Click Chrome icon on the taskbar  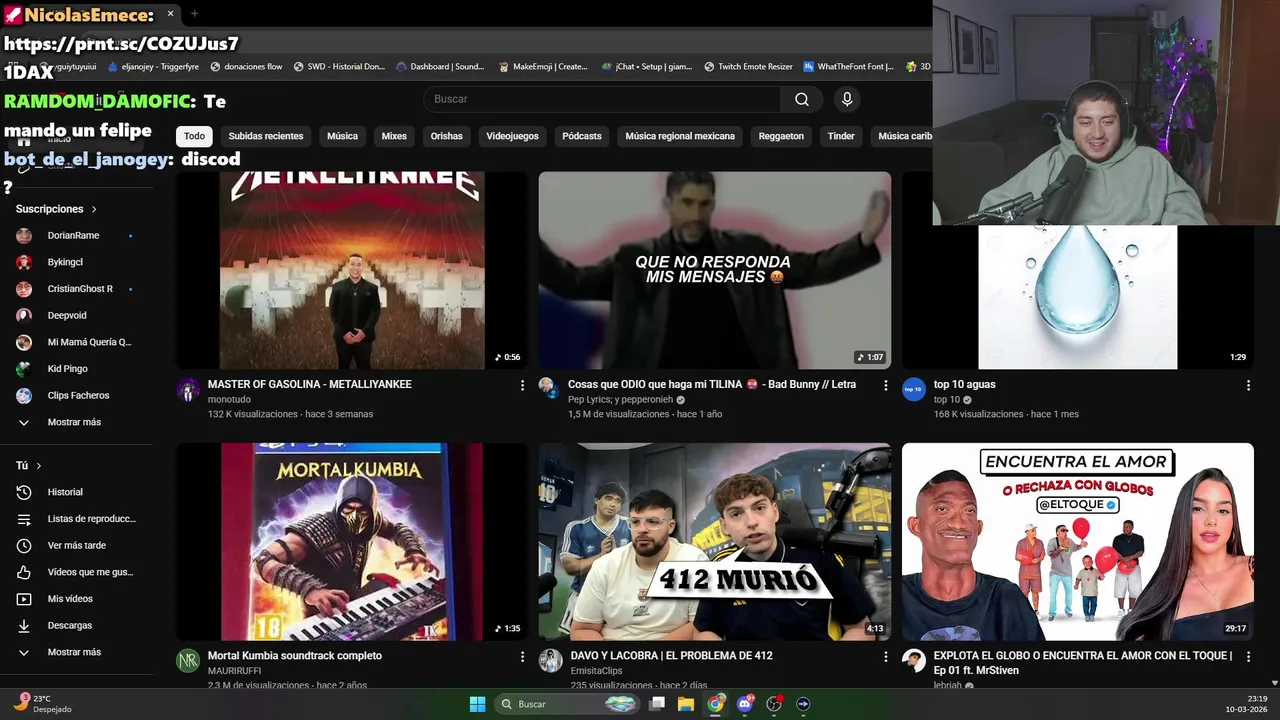pyautogui.click(x=715, y=704)
